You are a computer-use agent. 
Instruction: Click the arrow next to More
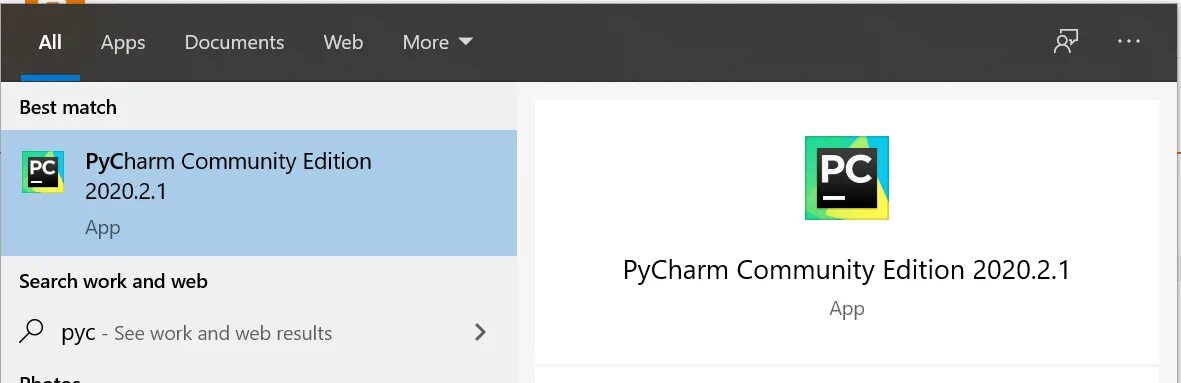click(465, 42)
